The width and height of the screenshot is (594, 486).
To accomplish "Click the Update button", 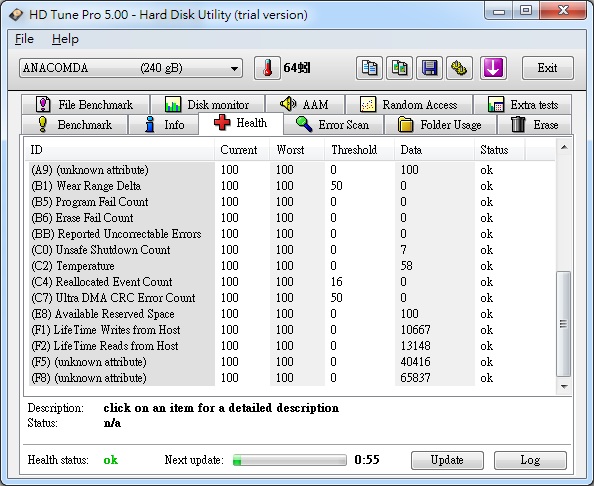I will [447, 460].
